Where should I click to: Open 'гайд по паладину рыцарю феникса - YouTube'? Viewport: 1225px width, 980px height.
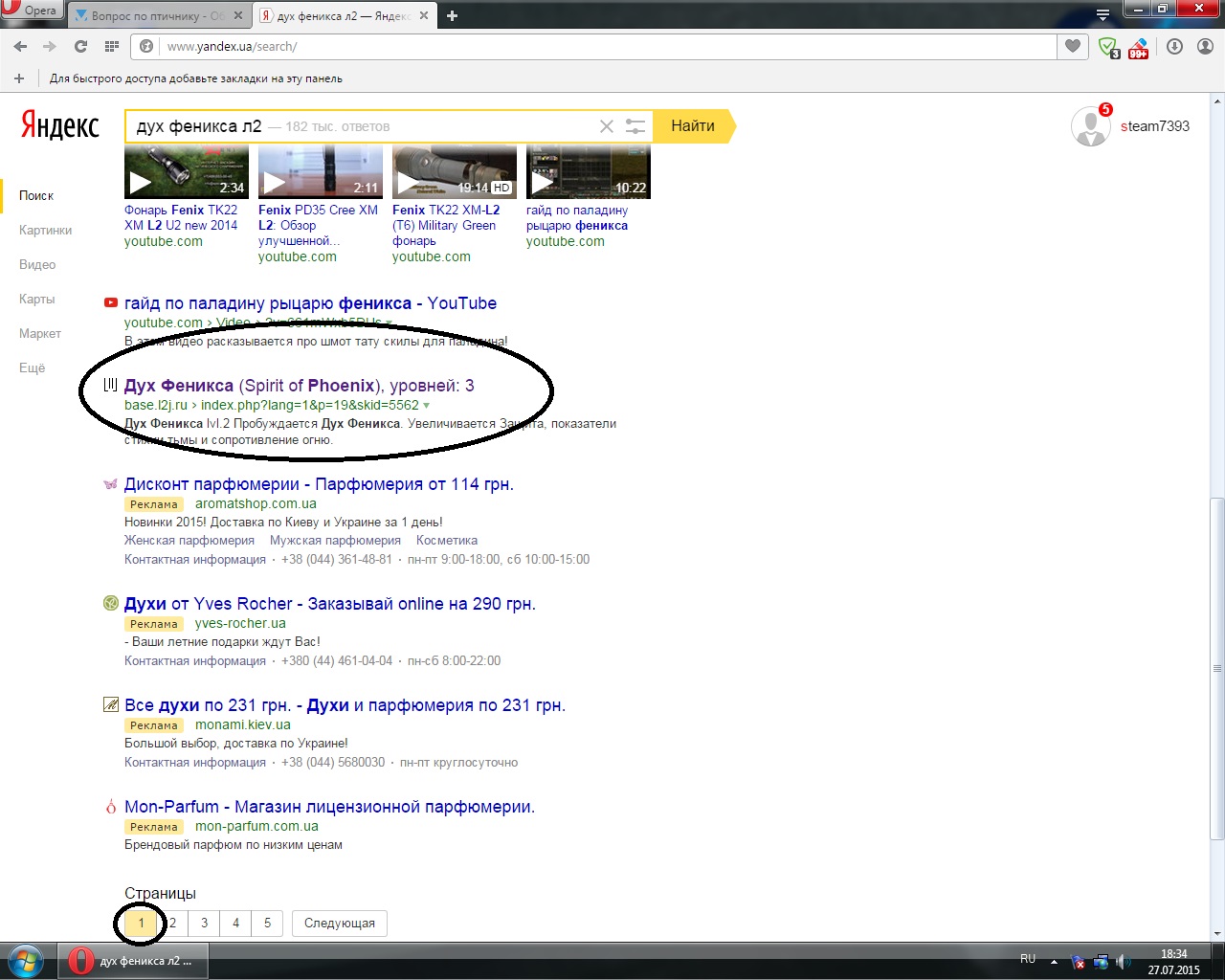tap(310, 303)
